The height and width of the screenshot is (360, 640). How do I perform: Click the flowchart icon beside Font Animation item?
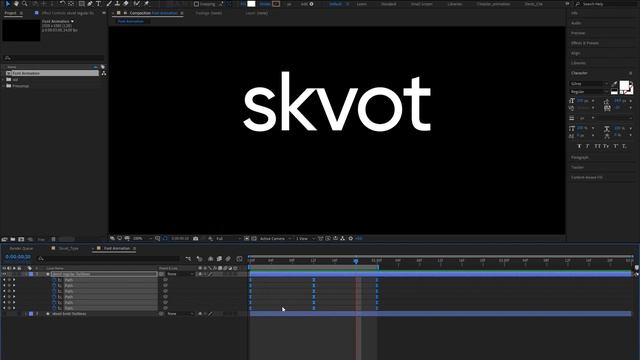104,73
